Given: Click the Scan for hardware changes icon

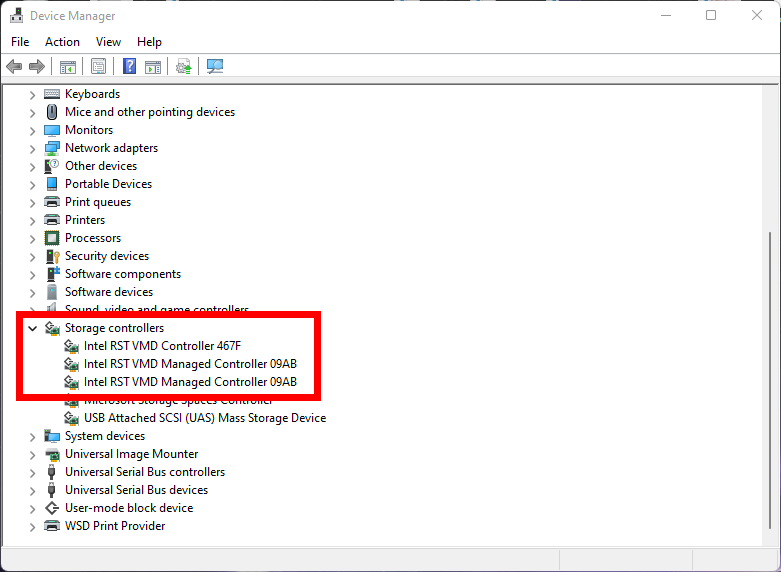Looking at the screenshot, I should click(215, 66).
